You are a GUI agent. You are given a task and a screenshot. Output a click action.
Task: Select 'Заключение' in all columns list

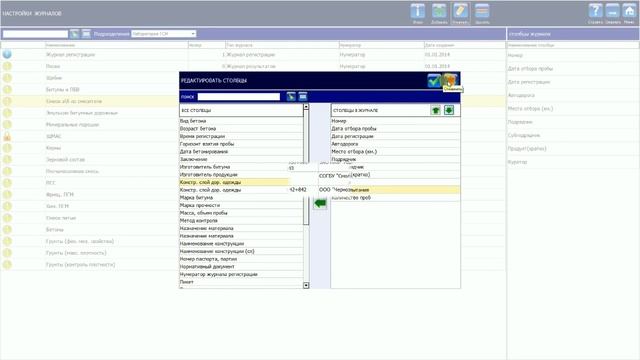click(x=241, y=159)
